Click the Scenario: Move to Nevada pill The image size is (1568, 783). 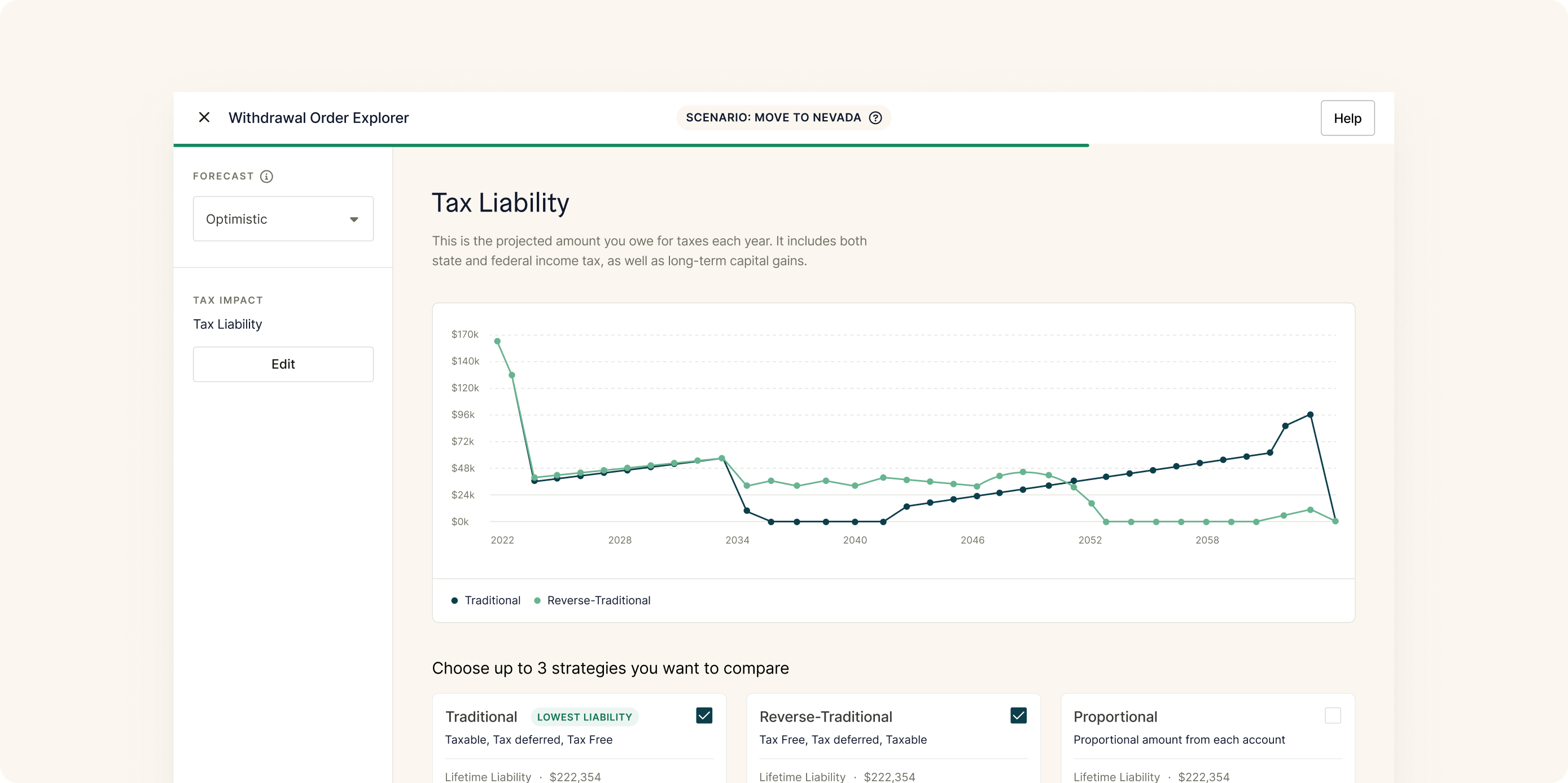pyautogui.click(x=773, y=117)
